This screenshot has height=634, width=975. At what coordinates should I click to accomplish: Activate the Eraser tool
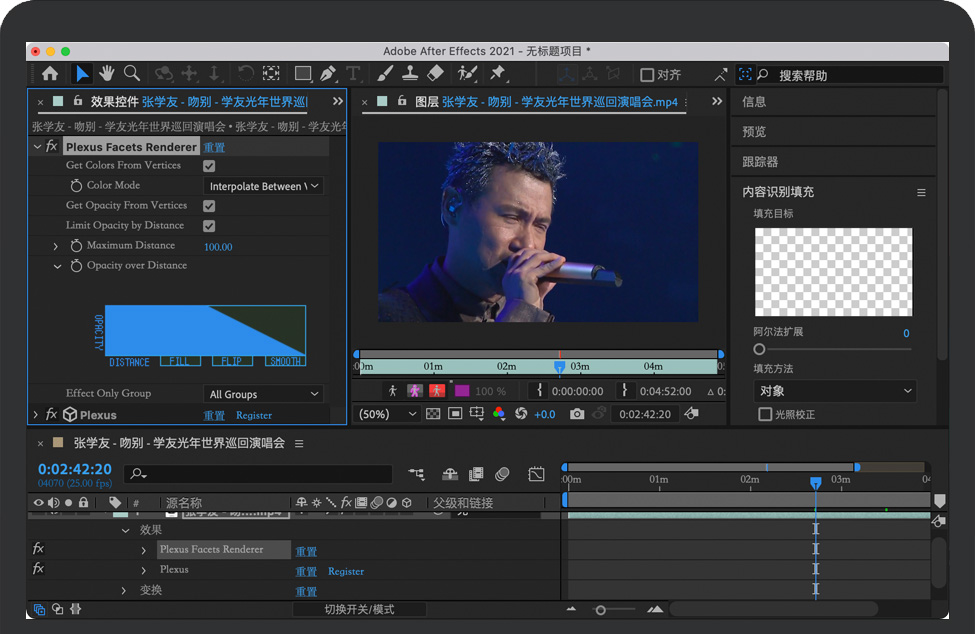(x=435, y=74)
